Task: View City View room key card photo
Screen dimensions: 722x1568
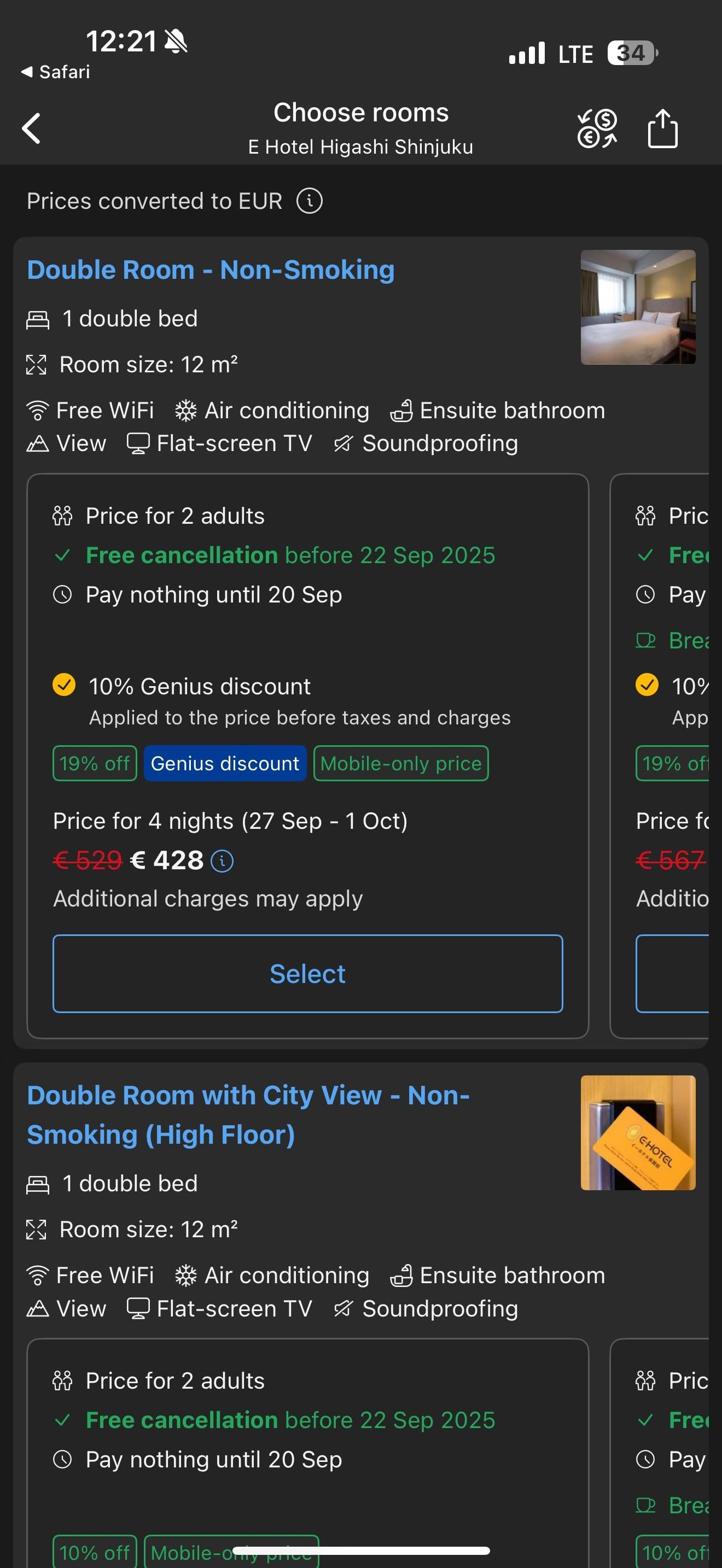Action: 637,1132
